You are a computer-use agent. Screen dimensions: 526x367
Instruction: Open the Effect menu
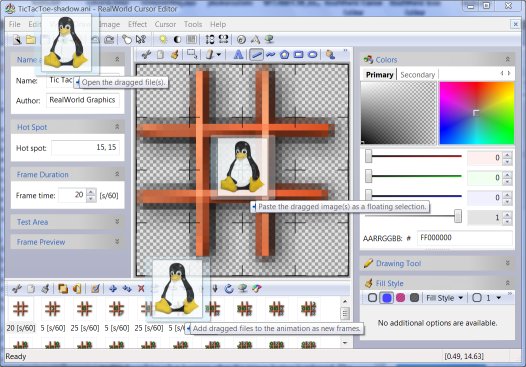pos(137,24)
